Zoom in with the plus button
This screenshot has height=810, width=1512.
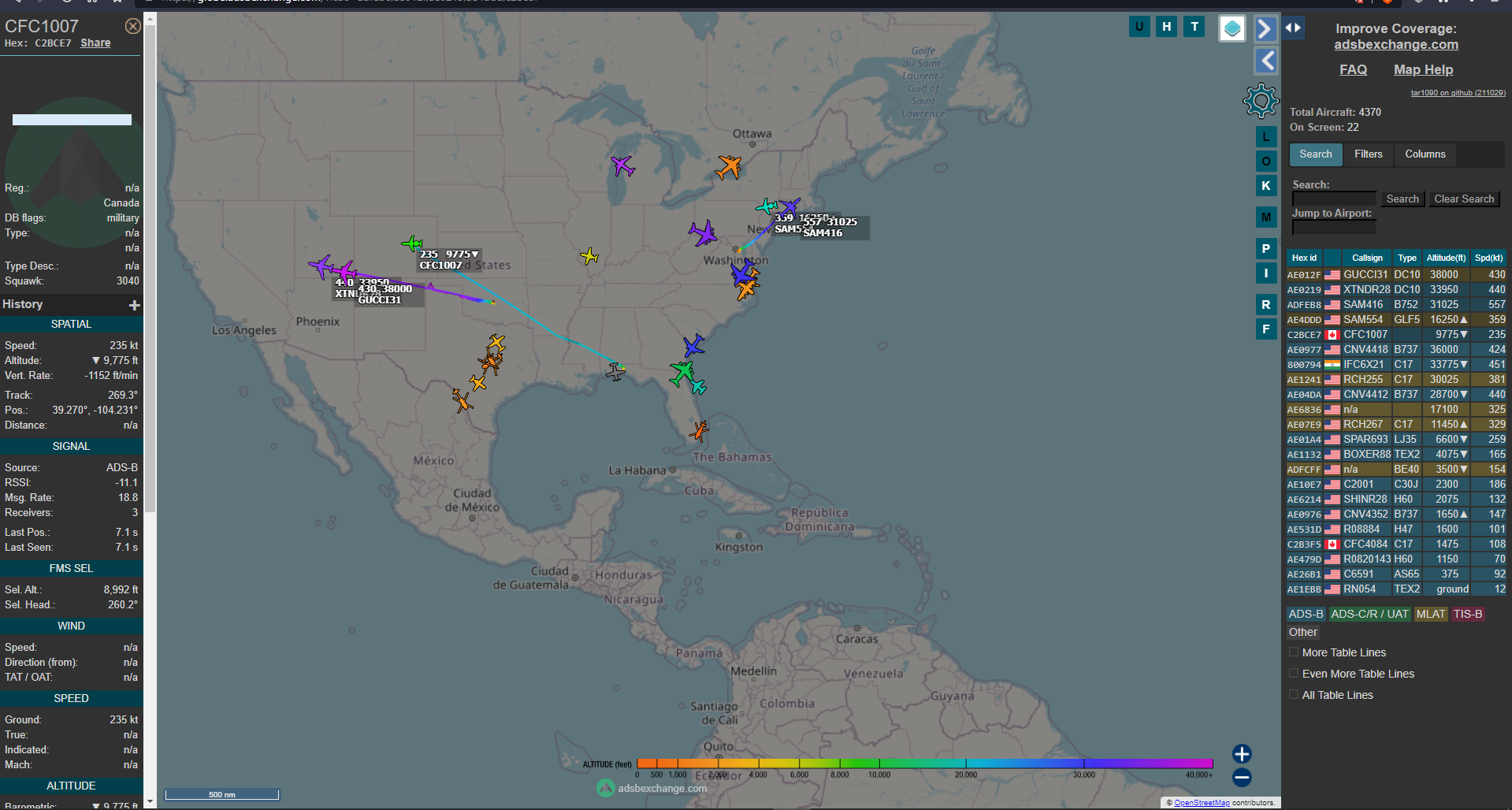pyautogui.click(x=1242, y=754)
